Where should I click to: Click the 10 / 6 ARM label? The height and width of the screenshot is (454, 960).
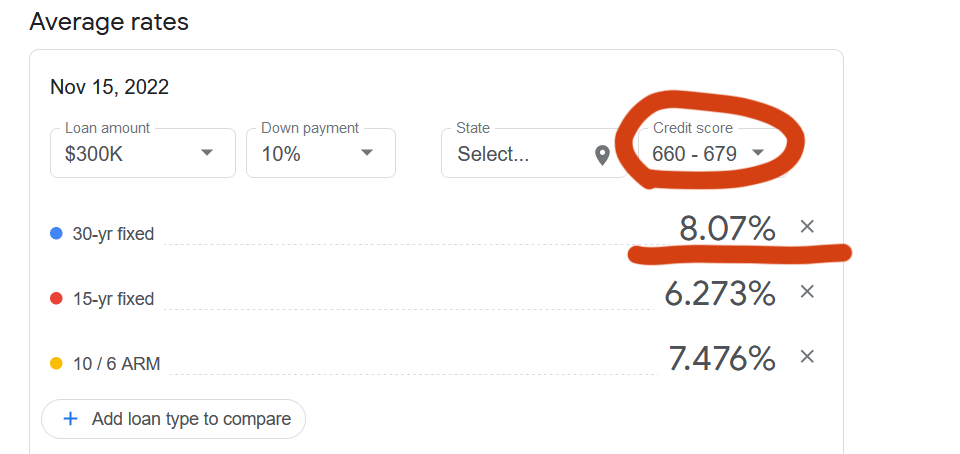point(116,364)
